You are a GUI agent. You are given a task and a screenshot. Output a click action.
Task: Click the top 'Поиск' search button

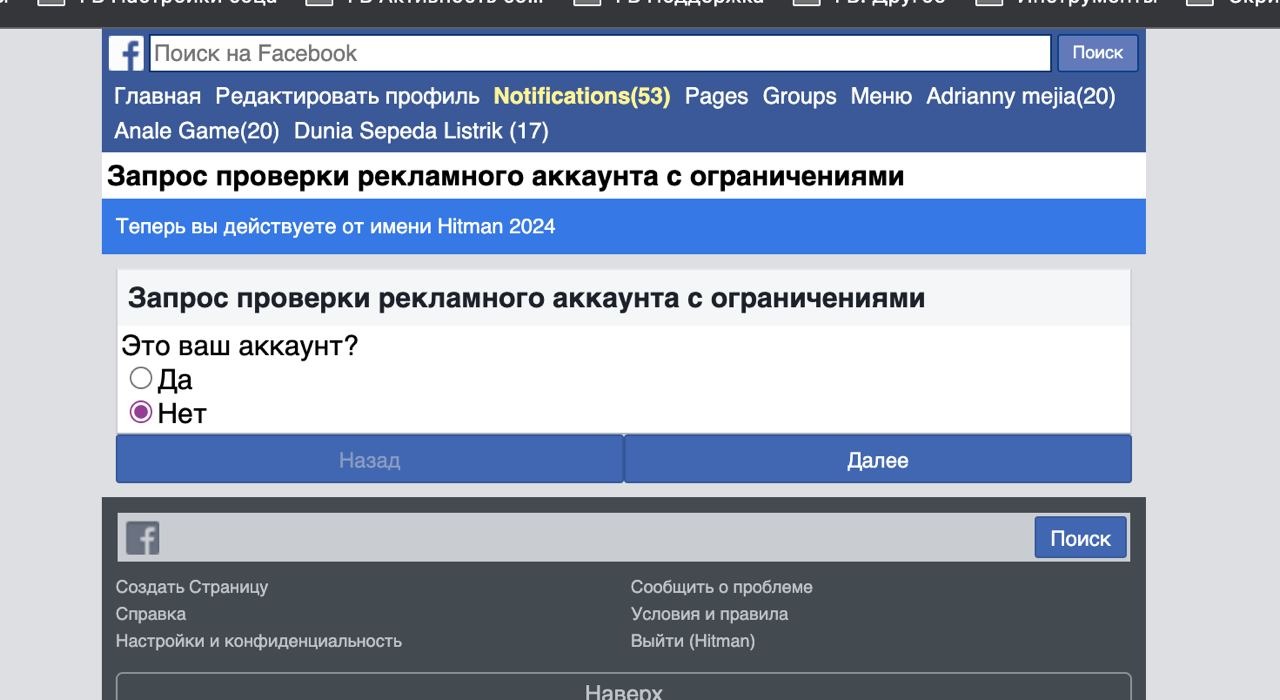[x=1098, y=53]
